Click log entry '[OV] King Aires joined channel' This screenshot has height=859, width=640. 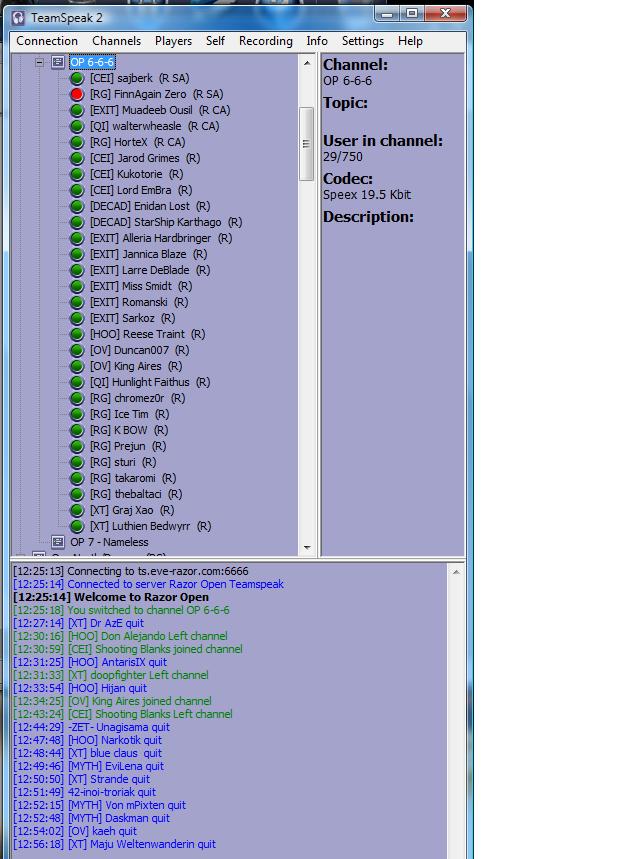pos(112,701)
